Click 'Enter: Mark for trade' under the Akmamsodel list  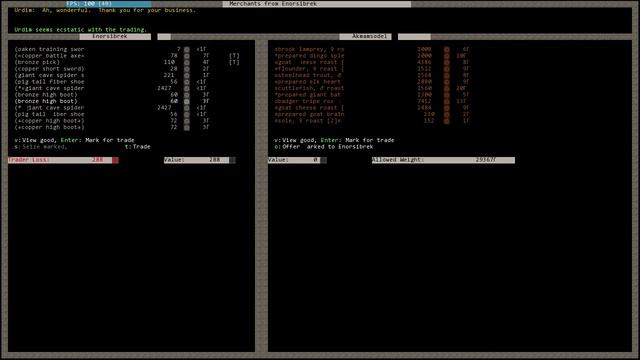(x=358, y=140)
